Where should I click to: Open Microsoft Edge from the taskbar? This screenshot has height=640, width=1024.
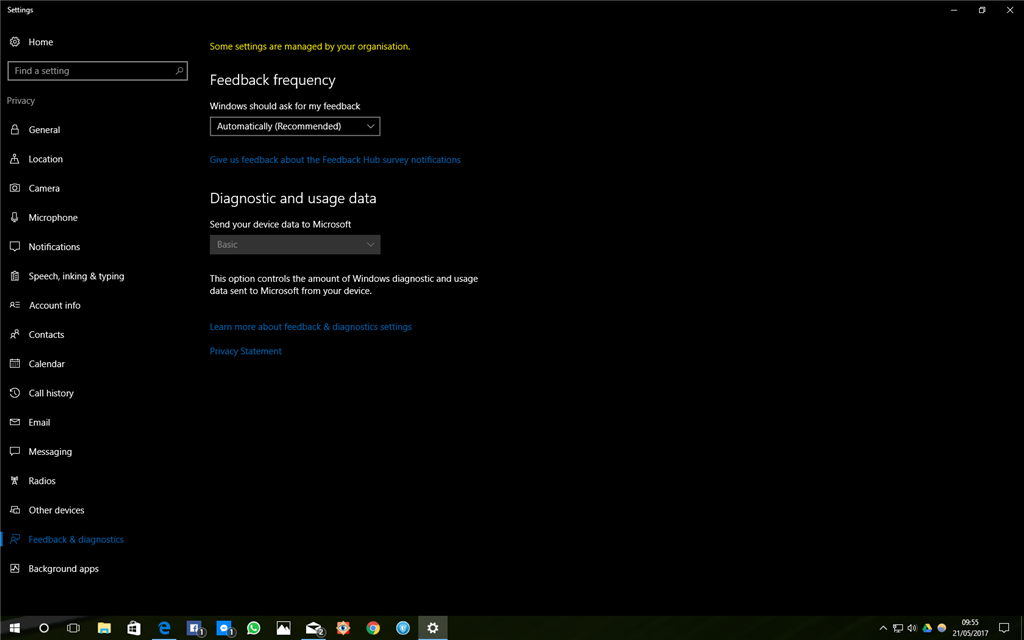[164, 628]
